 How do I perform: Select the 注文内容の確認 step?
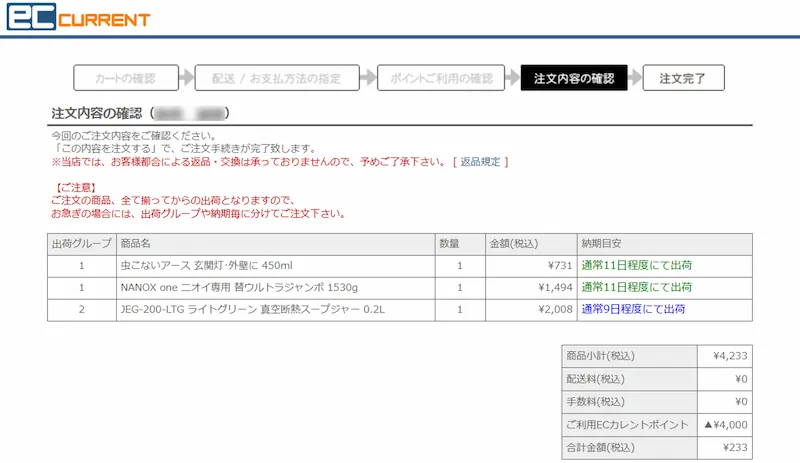point(574,78)
